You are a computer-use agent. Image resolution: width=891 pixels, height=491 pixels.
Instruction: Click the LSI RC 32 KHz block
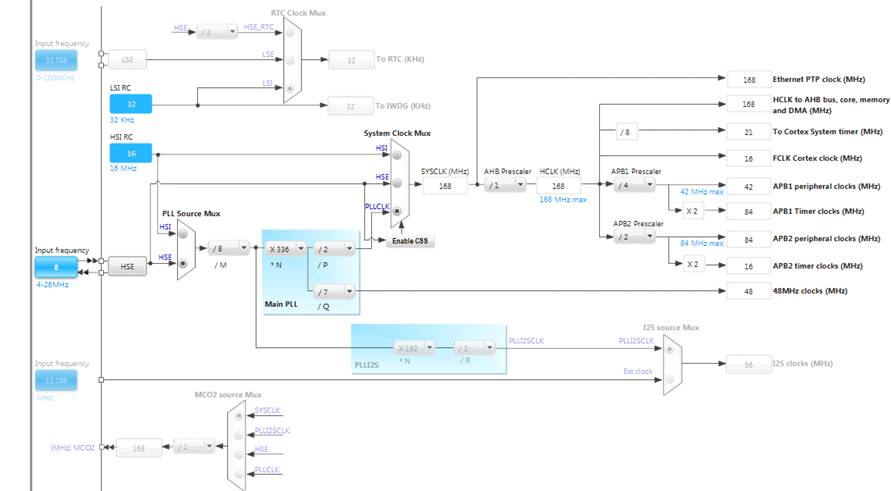tap(130, 104)
